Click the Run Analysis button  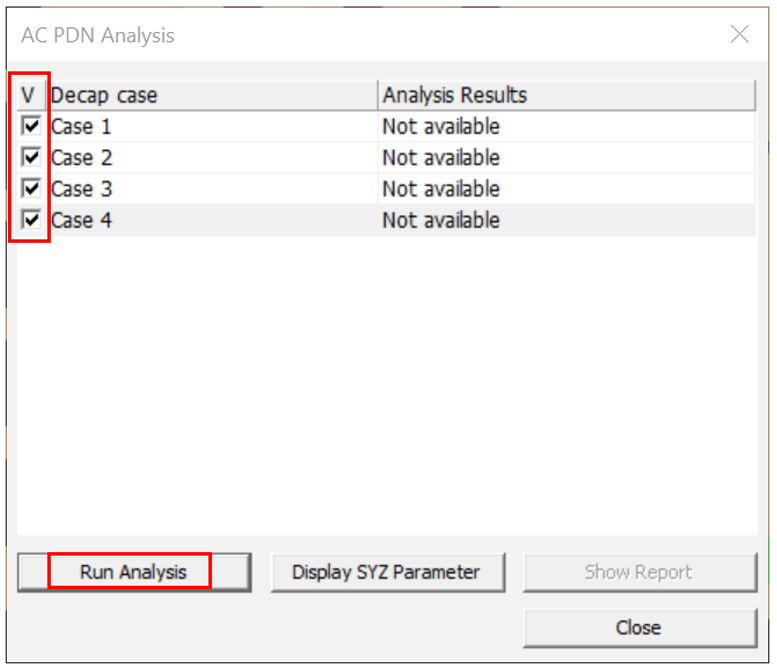133,572
